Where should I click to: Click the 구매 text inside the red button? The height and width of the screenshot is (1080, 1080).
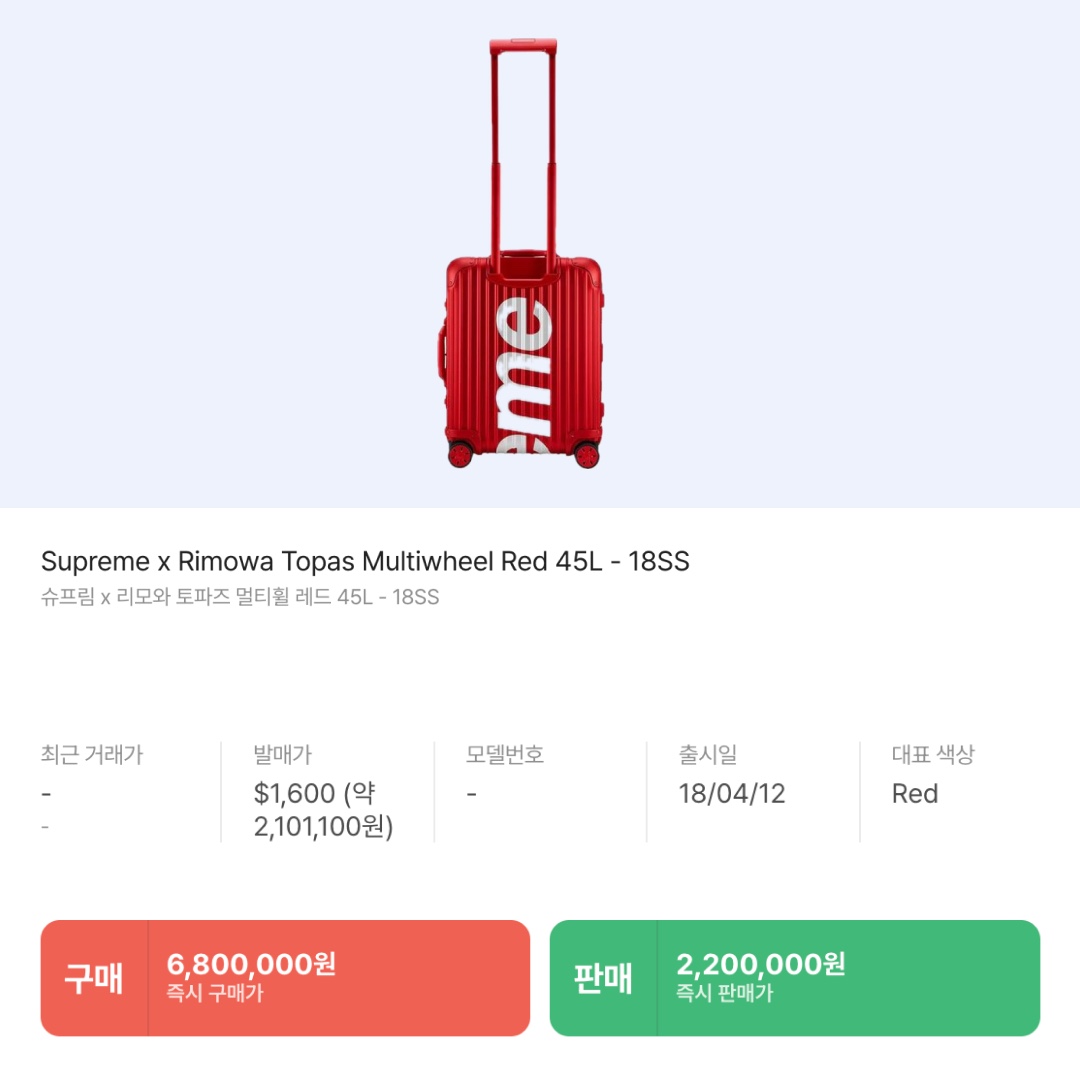pyautogui.click(x=92, y=980)
